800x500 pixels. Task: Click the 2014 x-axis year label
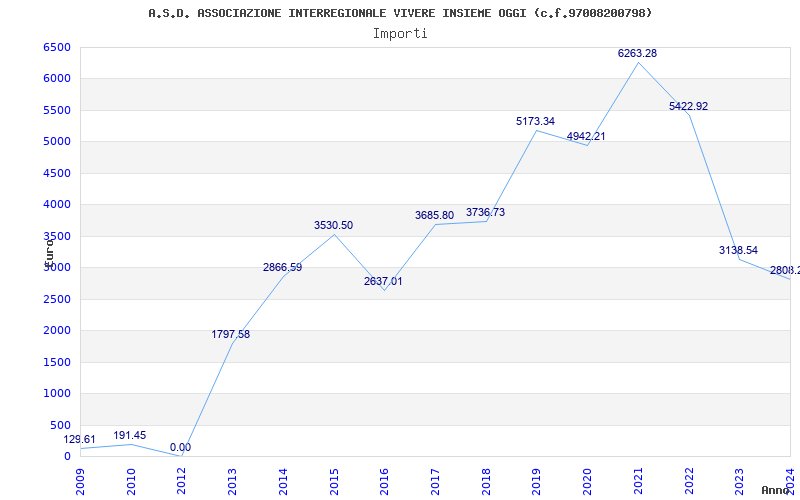pyautogui.click(x=283, y=482)
